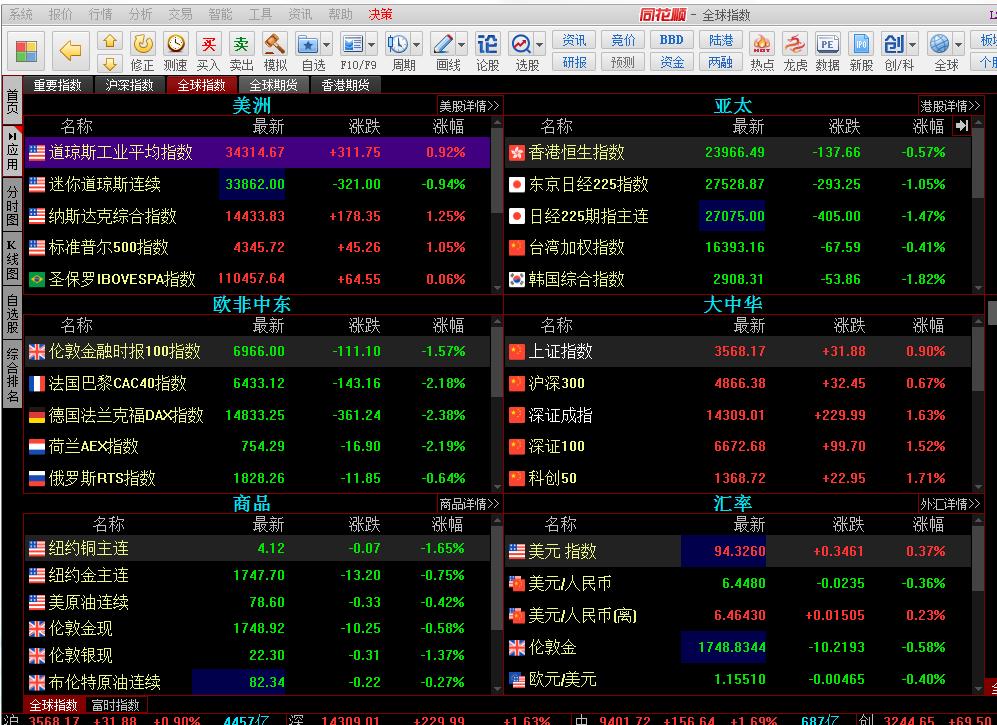Select the 分时图 sidebar tab
The image size is (997, 725).
pyautogui.click(x=11, y=205)
